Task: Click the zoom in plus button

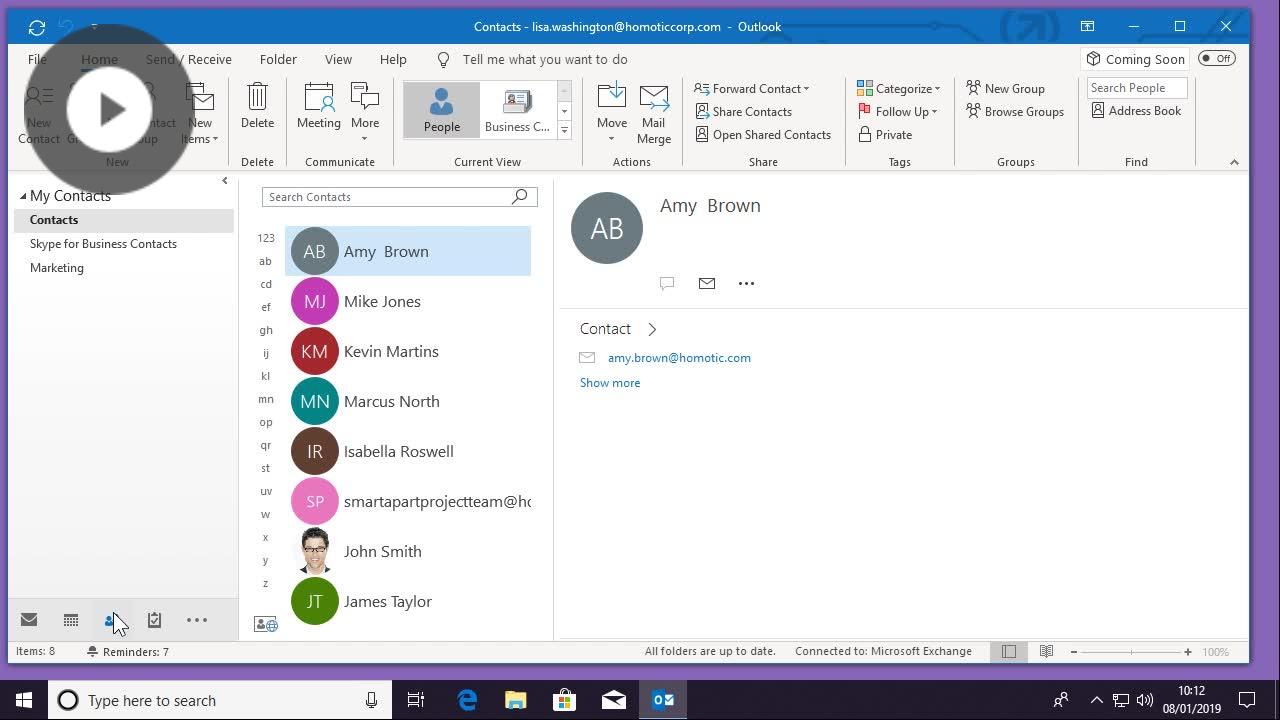Action: click(x=1188, y=652)
